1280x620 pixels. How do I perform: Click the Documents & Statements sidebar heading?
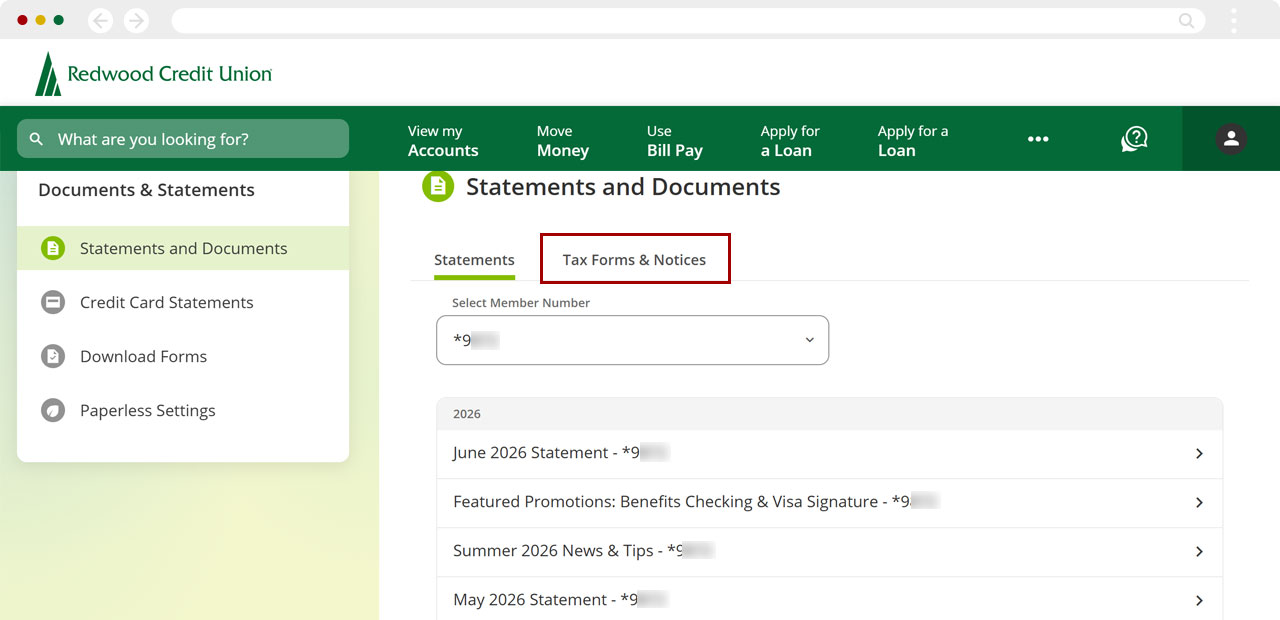point(146,190)
